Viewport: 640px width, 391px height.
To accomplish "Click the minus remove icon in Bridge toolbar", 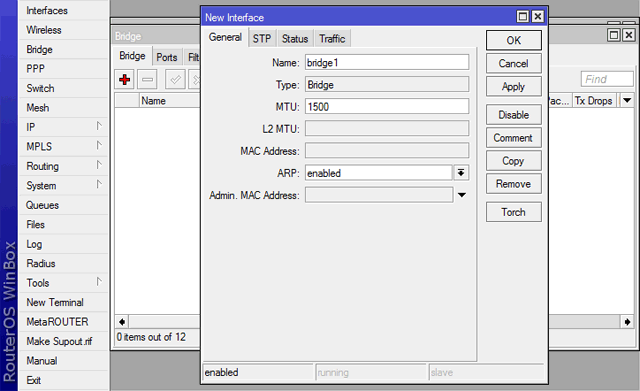I will (x=147, y=79).
